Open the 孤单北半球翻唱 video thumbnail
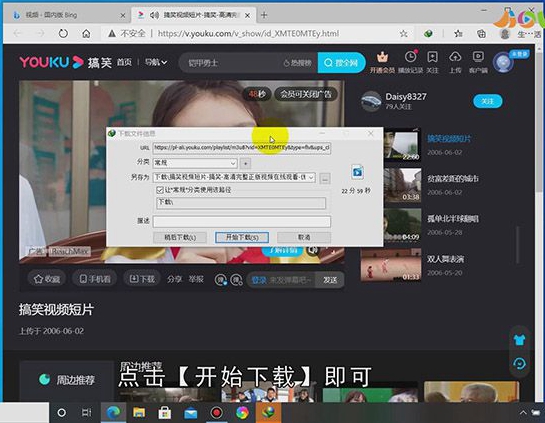Image resolution: width=545 pixels, height=423 pixels. 402,225
